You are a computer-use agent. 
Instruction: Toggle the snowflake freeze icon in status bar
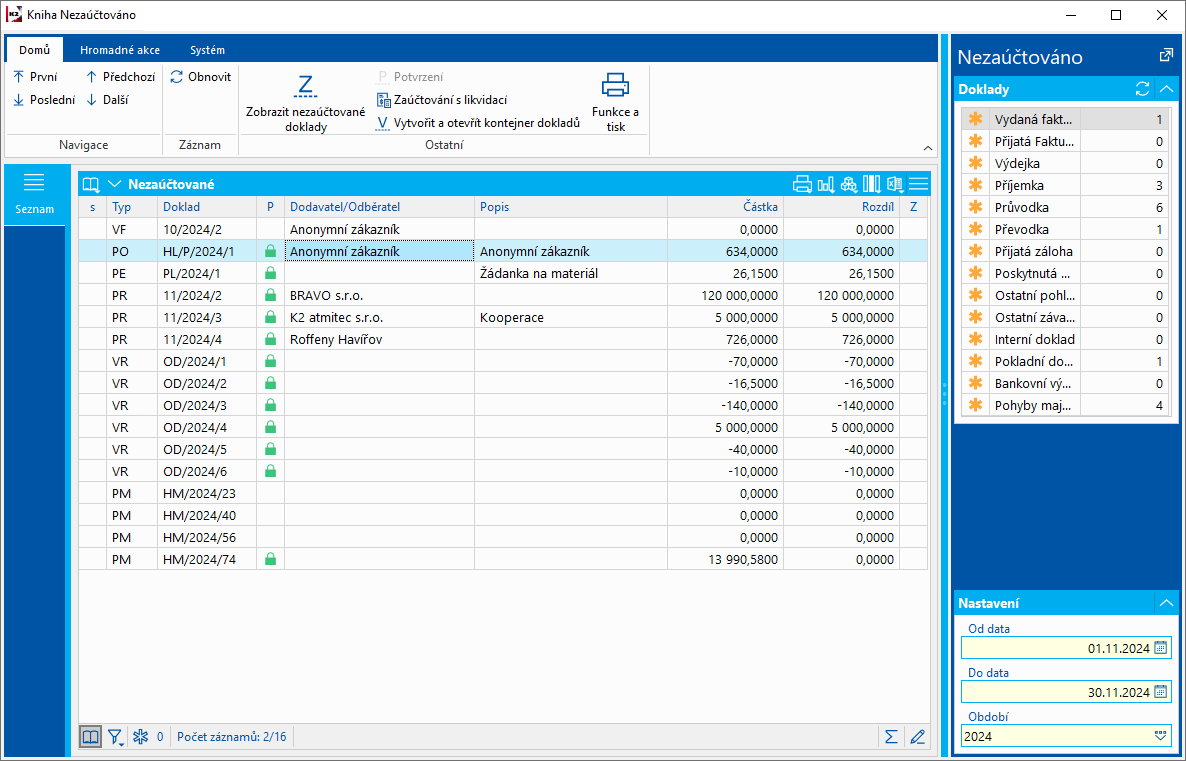coord(141,737)
